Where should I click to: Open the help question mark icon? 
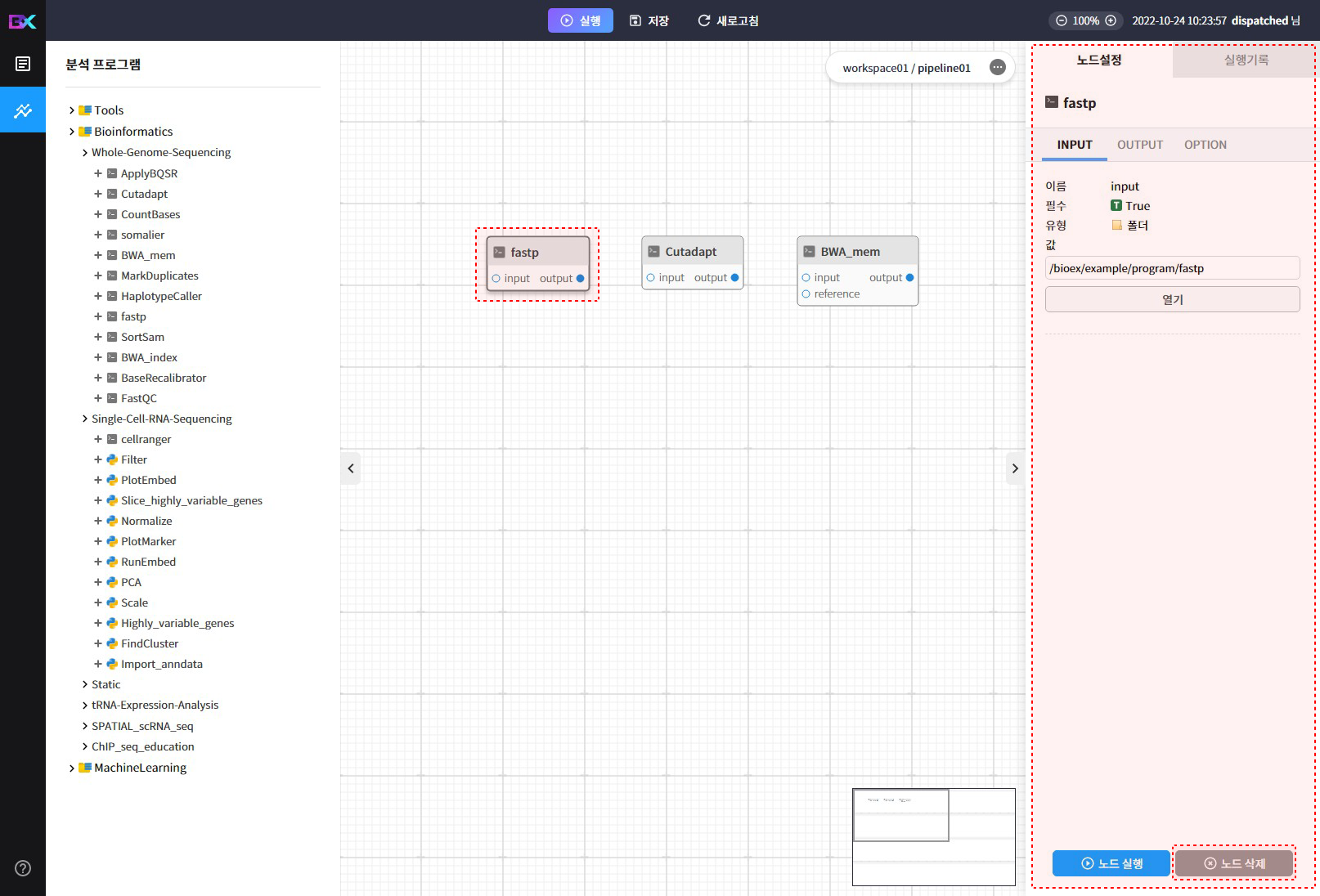23,868
